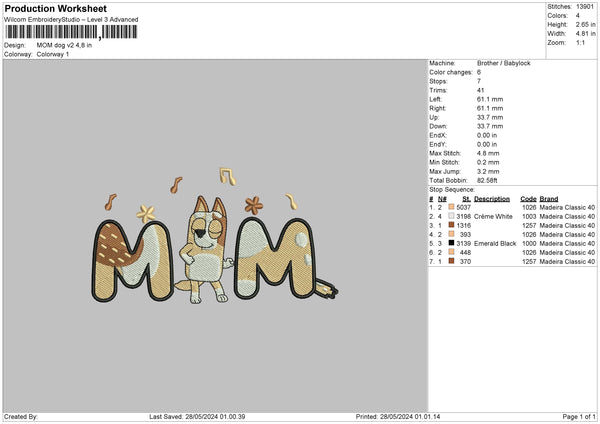Click thread number '5037' in stop sequence
Screen dimensions: 600x424
click(x=463, y=207)
